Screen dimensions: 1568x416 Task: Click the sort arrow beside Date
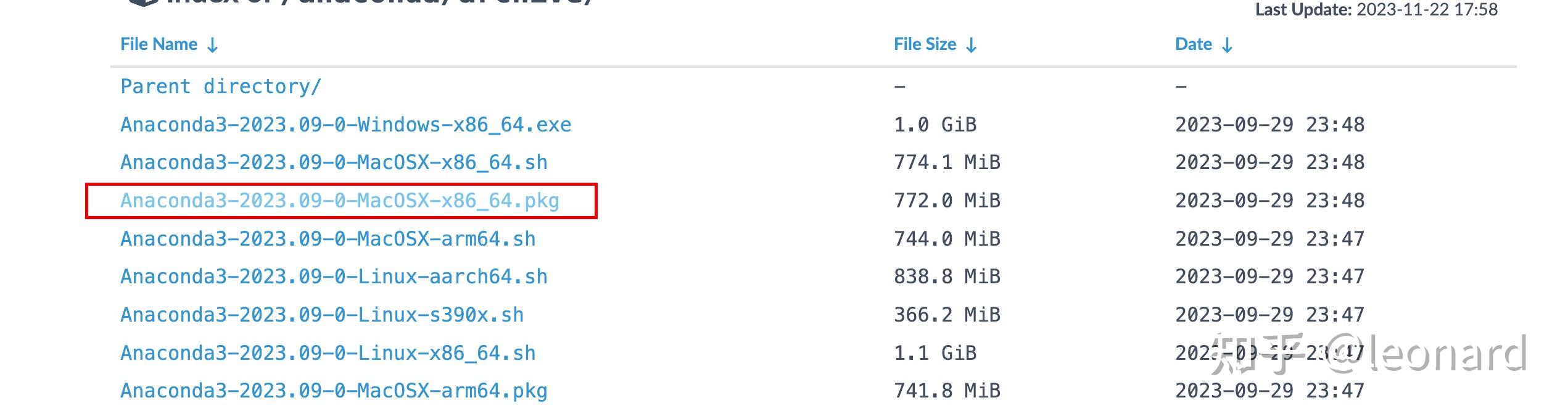tap(1228, 45)
